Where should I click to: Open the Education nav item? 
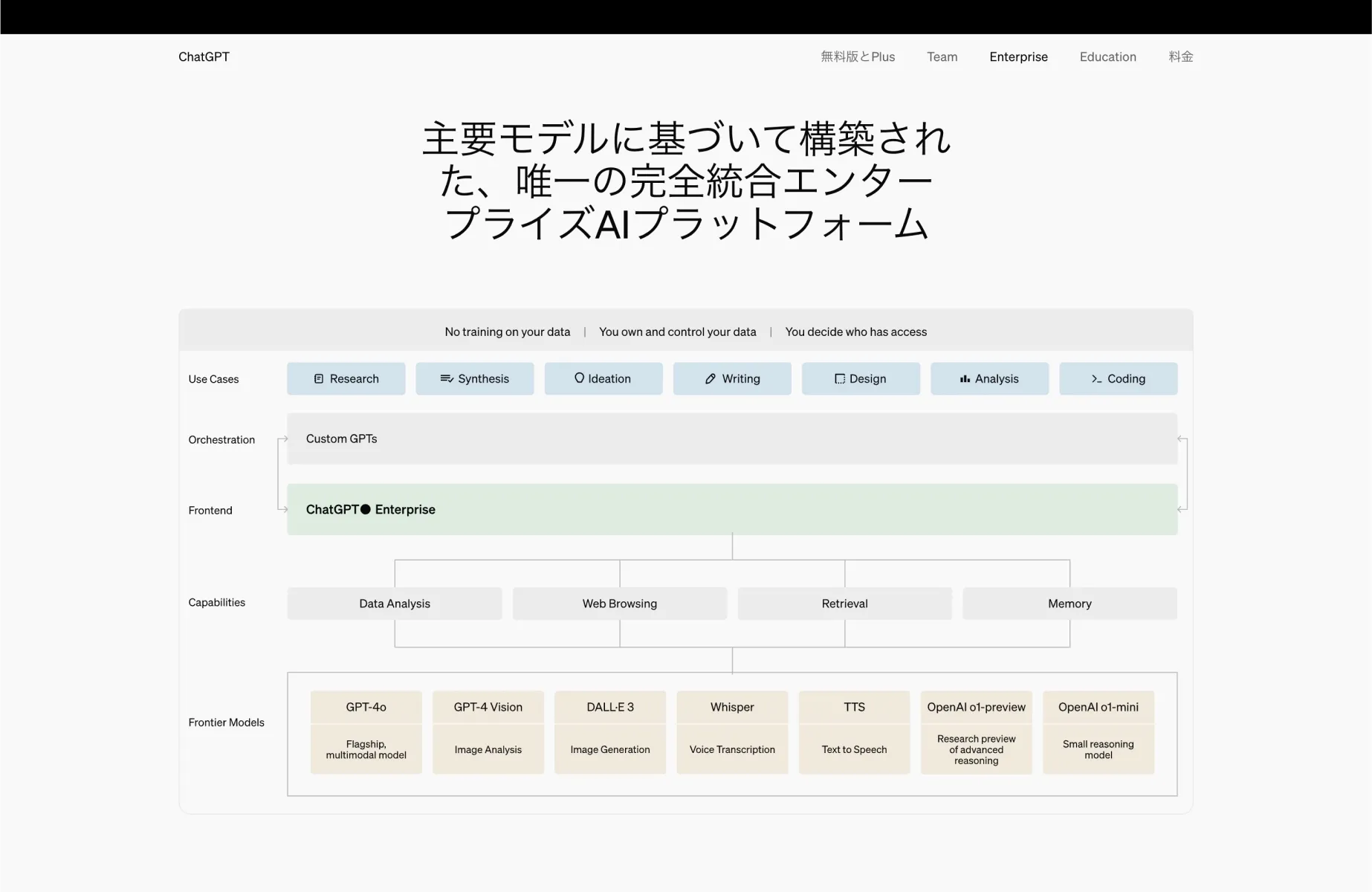coord(1107,56)
